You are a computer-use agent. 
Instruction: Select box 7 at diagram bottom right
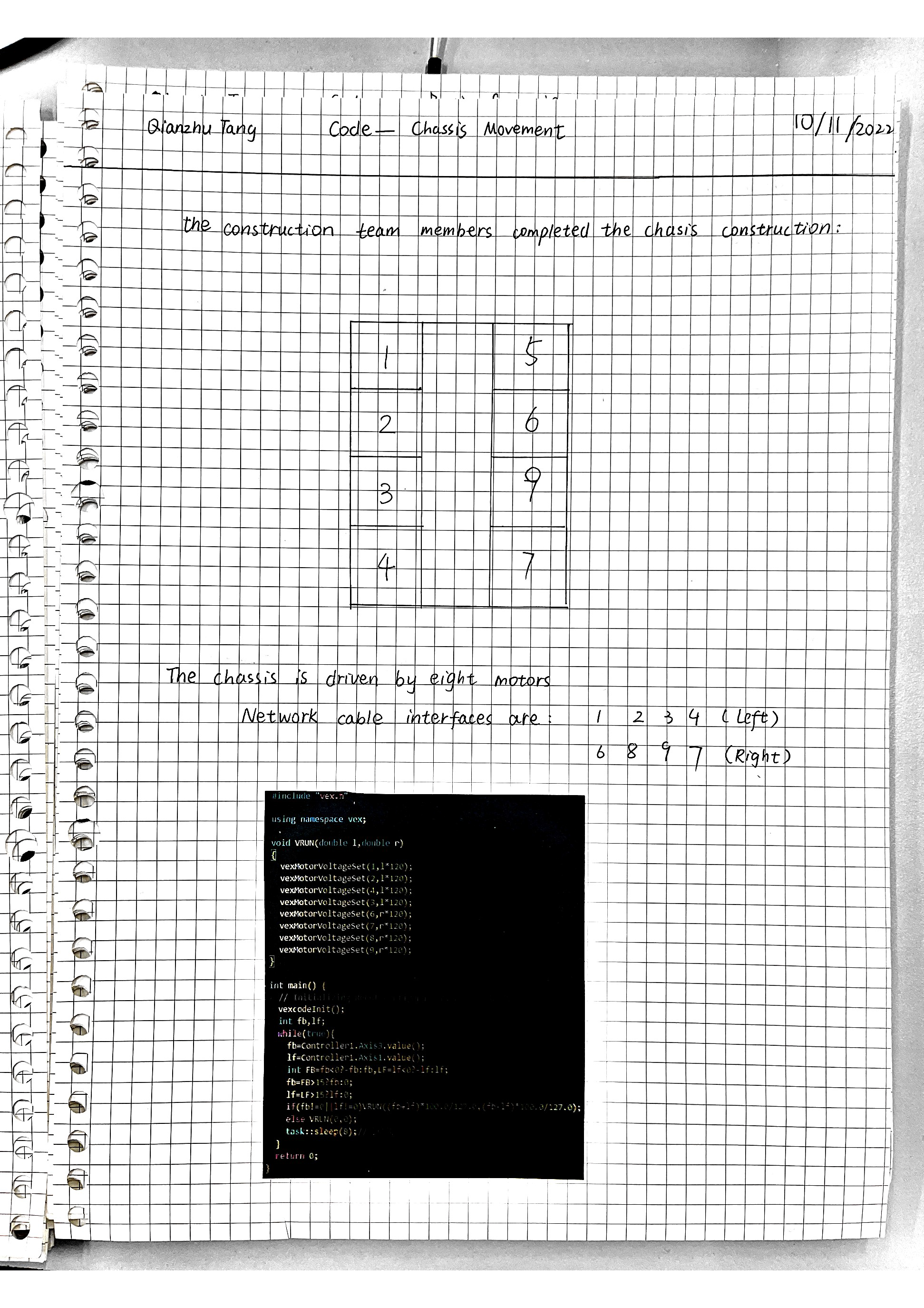pyautogui.click(x=529, y=566)
